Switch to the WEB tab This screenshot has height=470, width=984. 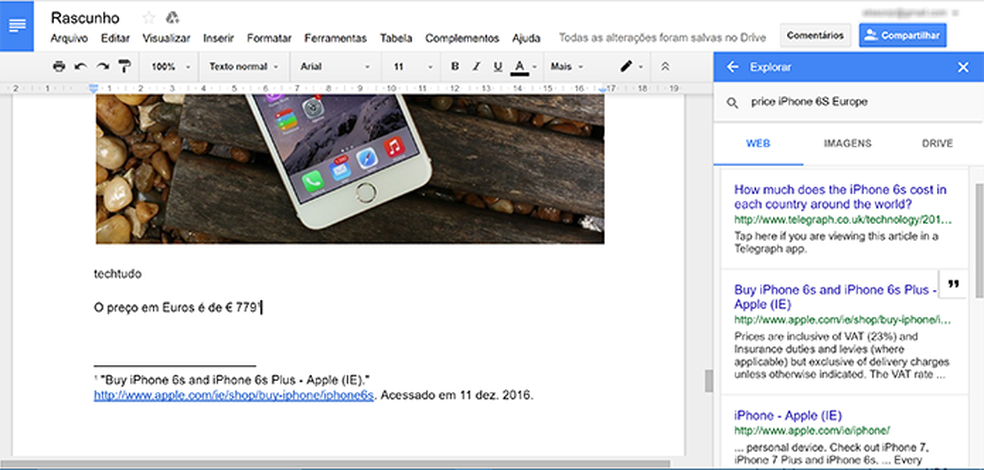coord(758,144)
